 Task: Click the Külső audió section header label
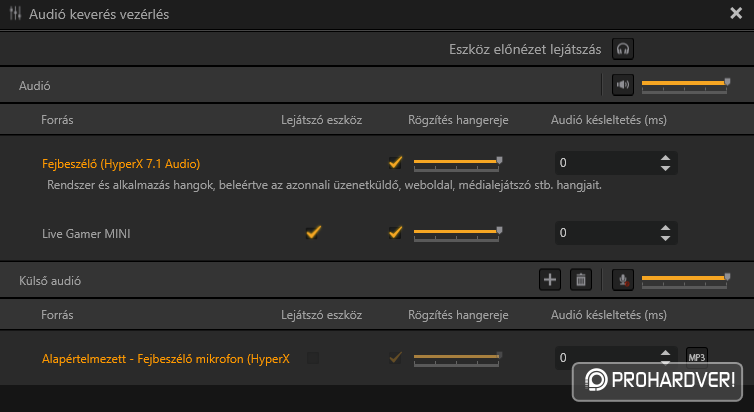tap(50, 281)
